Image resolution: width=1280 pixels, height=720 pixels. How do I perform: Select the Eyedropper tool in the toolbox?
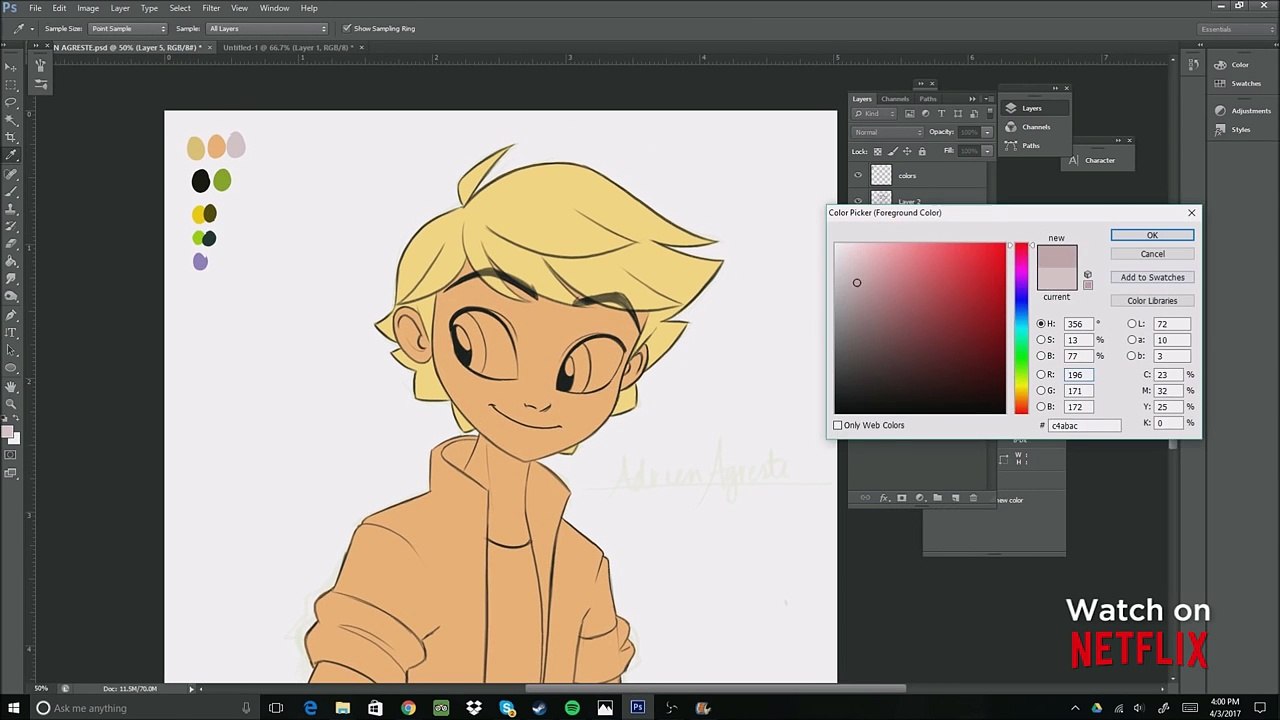coord(10,156)
